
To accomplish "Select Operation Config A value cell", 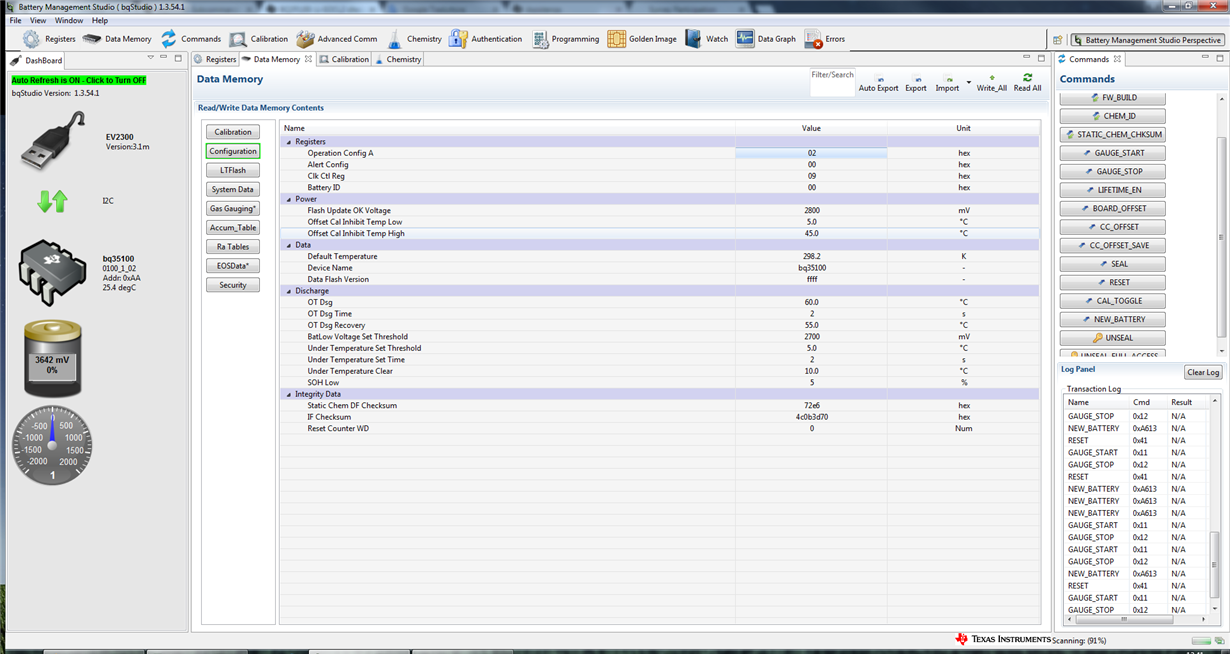I will tap(811, 153).
